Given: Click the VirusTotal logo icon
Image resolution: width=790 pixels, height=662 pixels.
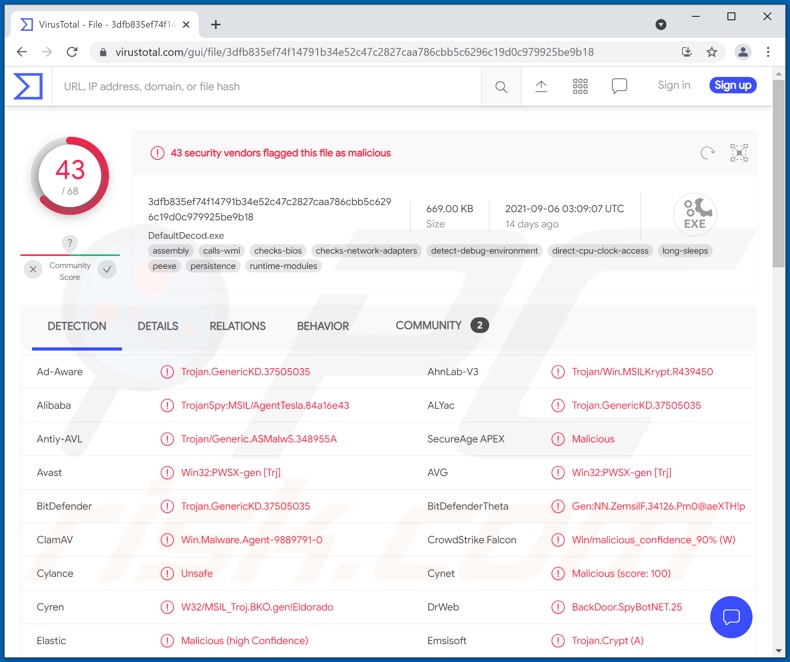Looking at the screenshot, I should click(28, 86).
